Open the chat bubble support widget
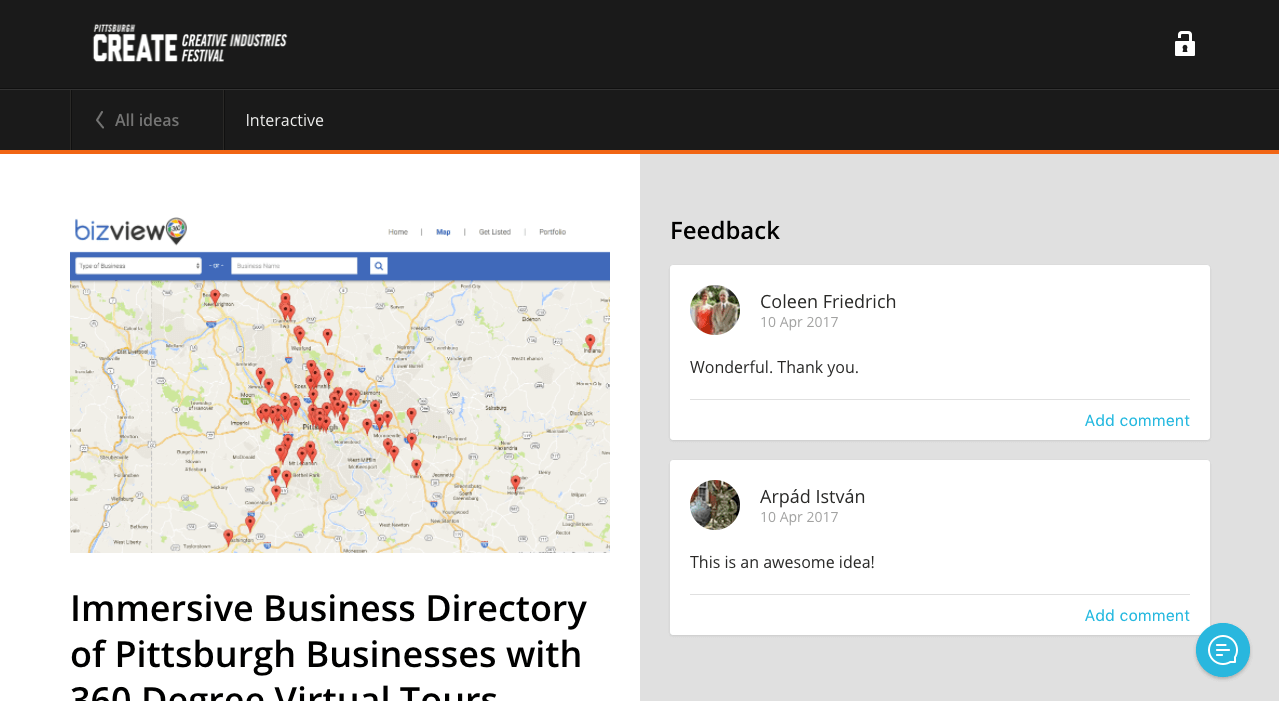Image resolution: width=1279 pixels, height=701 pixels. coord(1223,650)
